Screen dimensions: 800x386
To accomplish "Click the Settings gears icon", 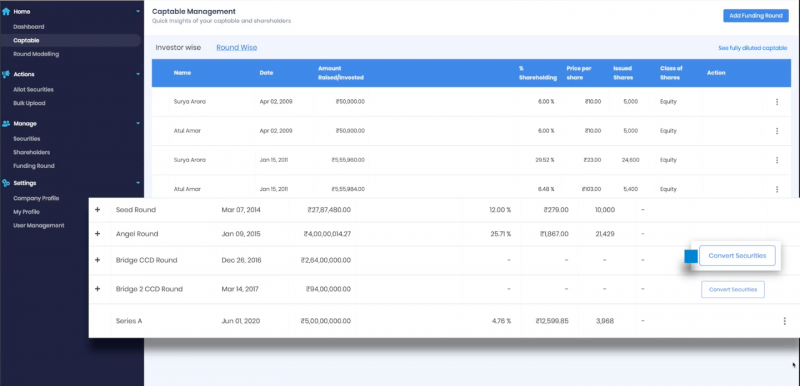I will click(6, 183).
